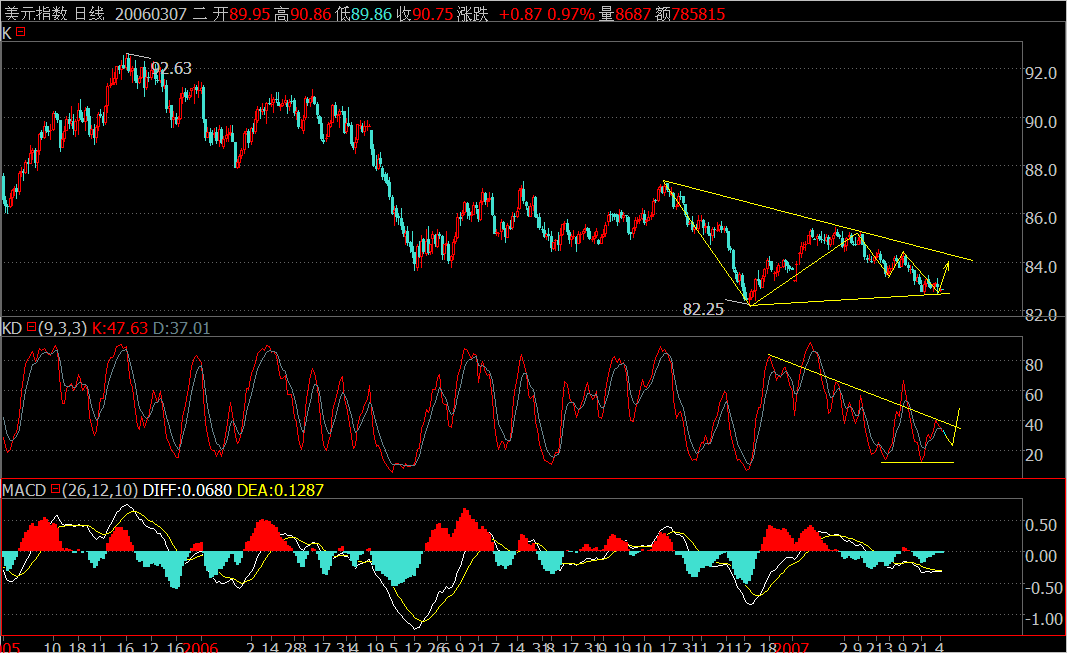Click the change value +0.87
Screen dimensions: 1067x653
(521, 14)
